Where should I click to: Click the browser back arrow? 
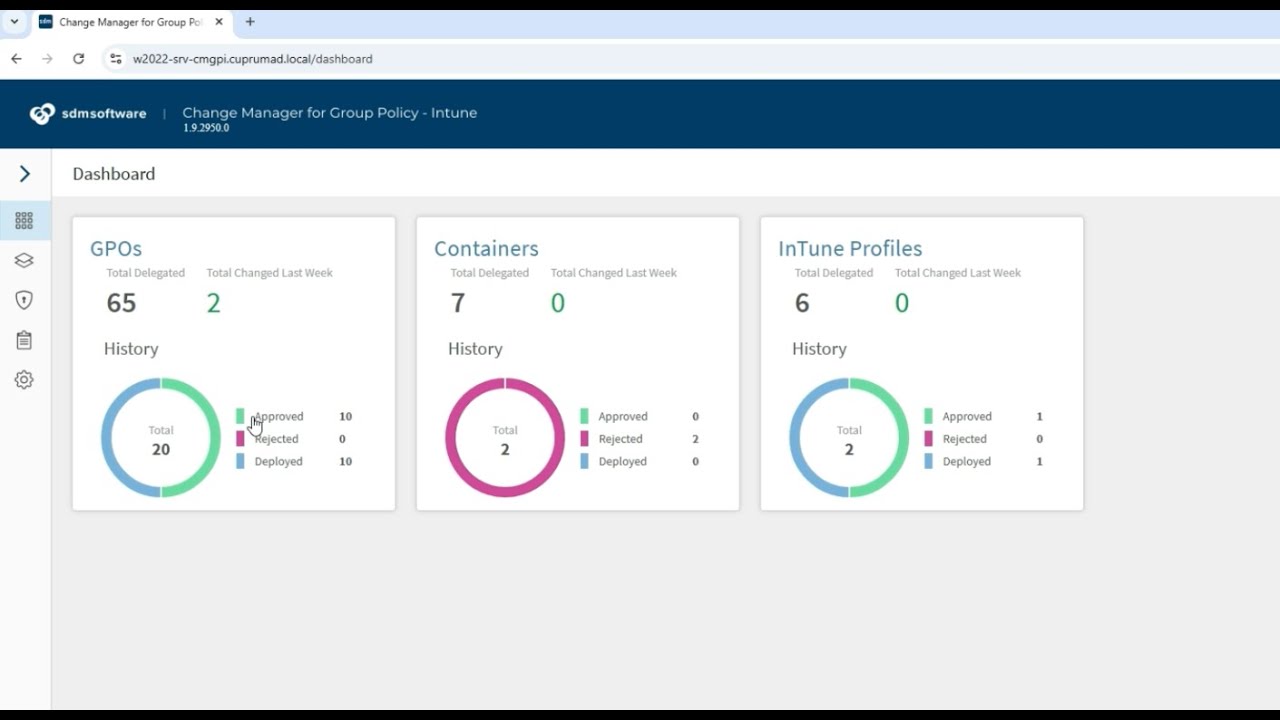(x=16, y=58)
